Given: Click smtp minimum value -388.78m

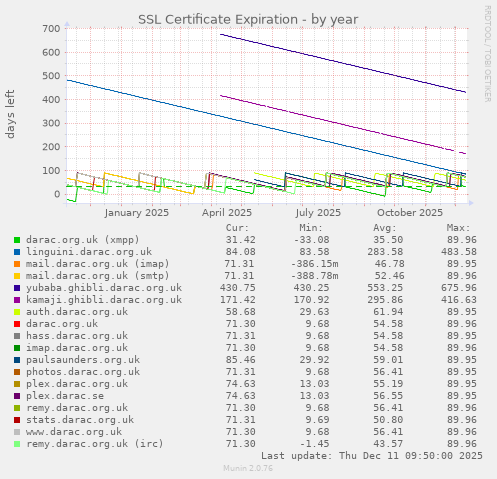Looking at the screenshot, I should [314, 276].
